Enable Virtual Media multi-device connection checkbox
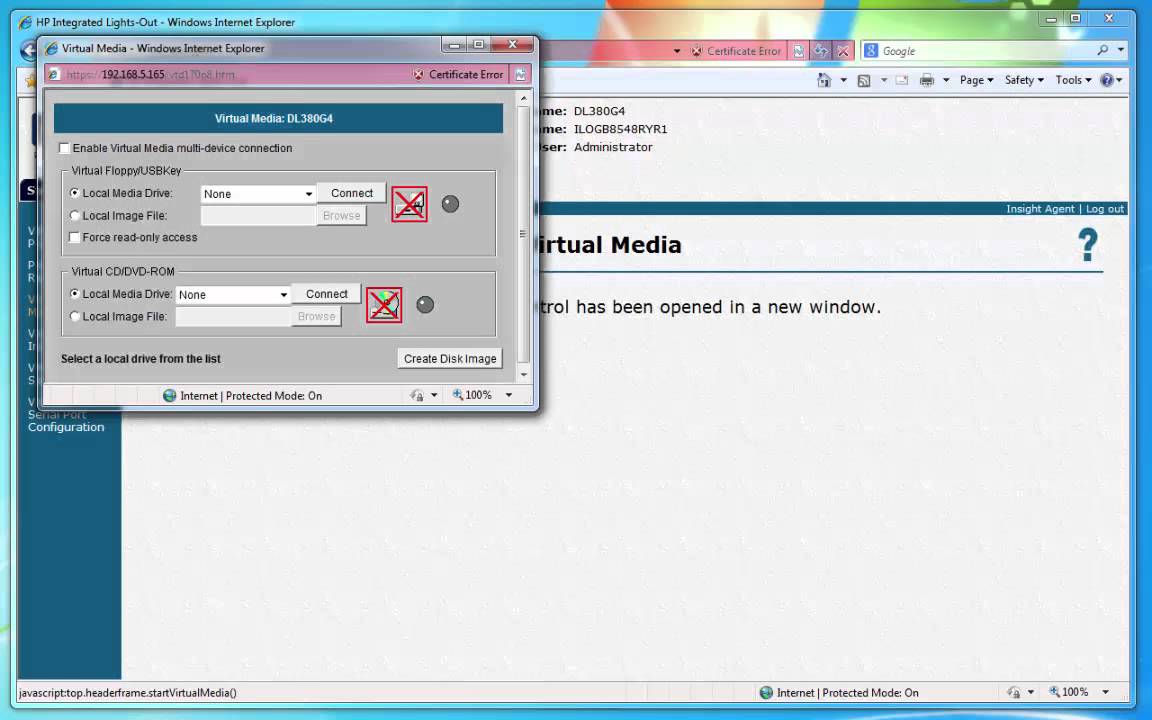Image resolution: width=1152 pixels, height=720 pixels. coord(65,148)
